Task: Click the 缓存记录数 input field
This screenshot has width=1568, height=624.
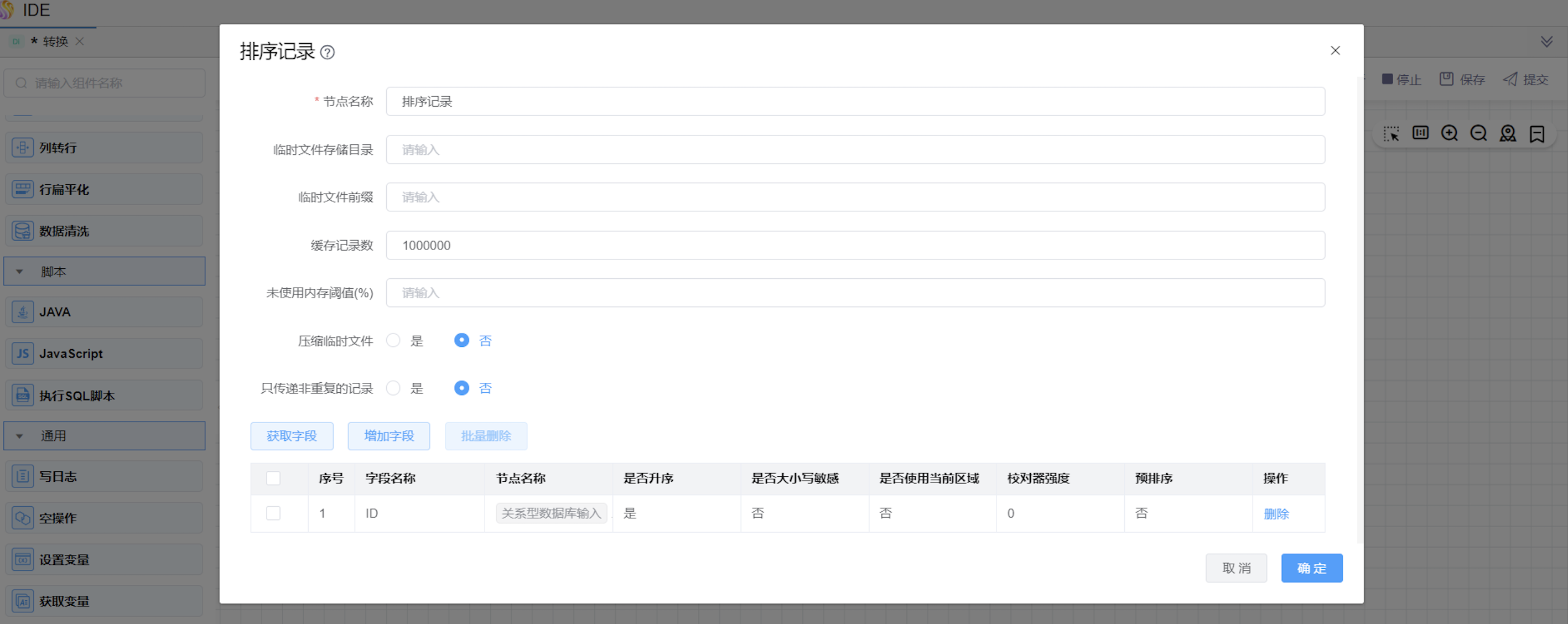Action: [x=855, y=245]
